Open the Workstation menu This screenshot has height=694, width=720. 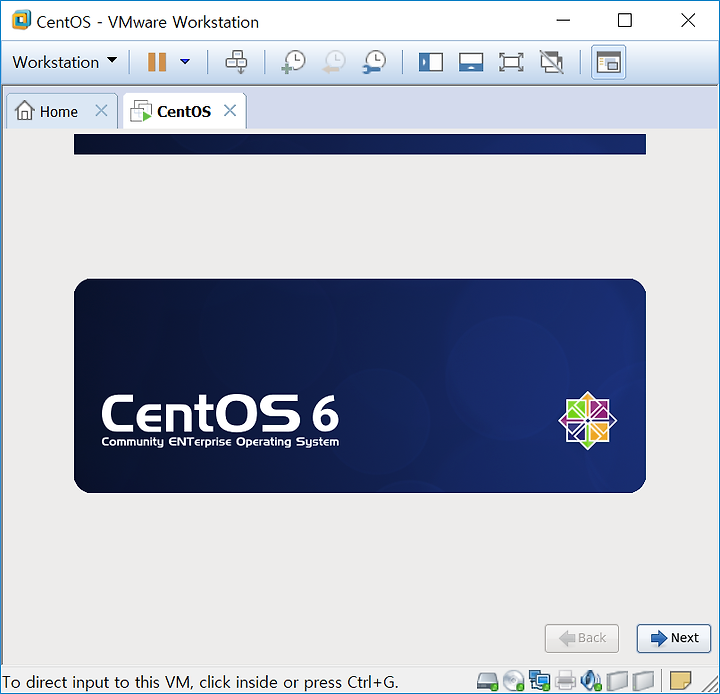click(x=64, y=62)
